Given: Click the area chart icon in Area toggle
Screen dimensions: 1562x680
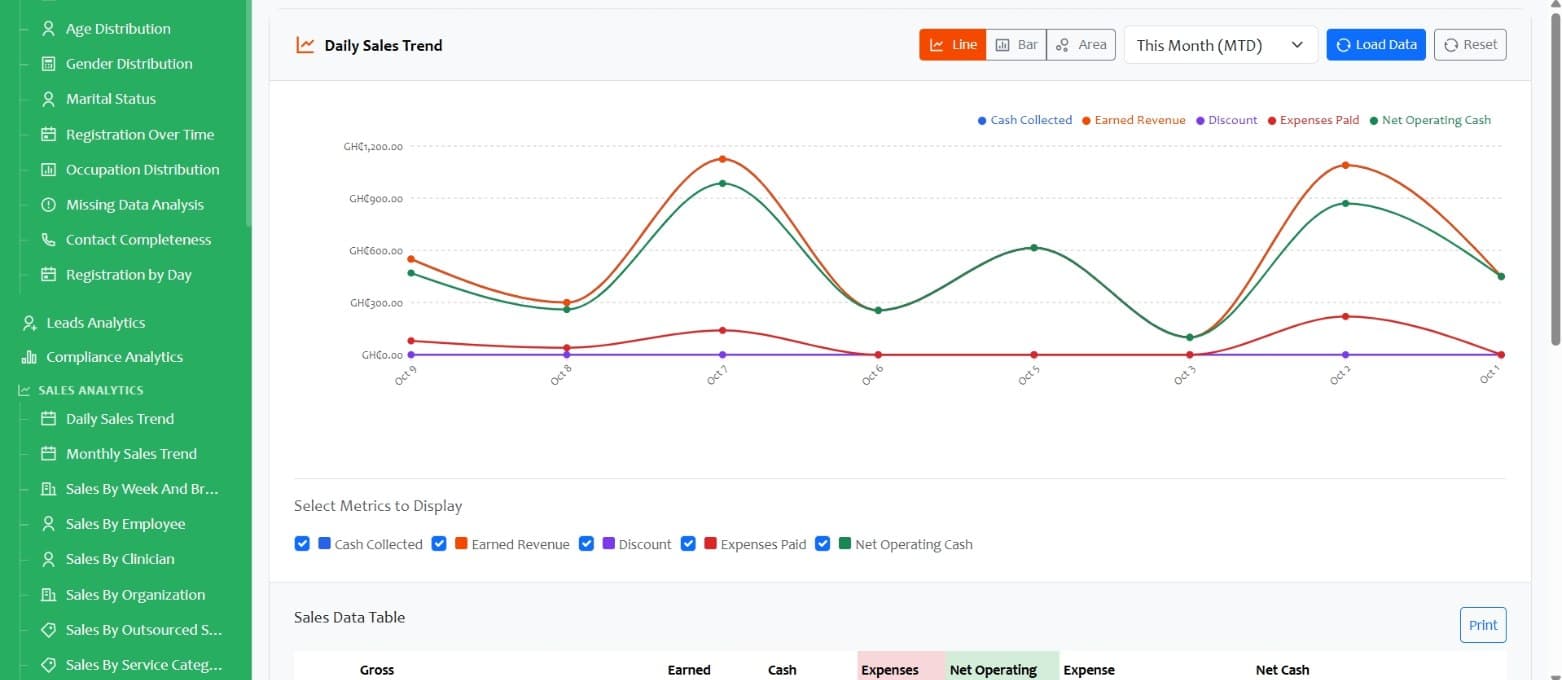Looking at the screenshot, I should tap(1063, 45).
